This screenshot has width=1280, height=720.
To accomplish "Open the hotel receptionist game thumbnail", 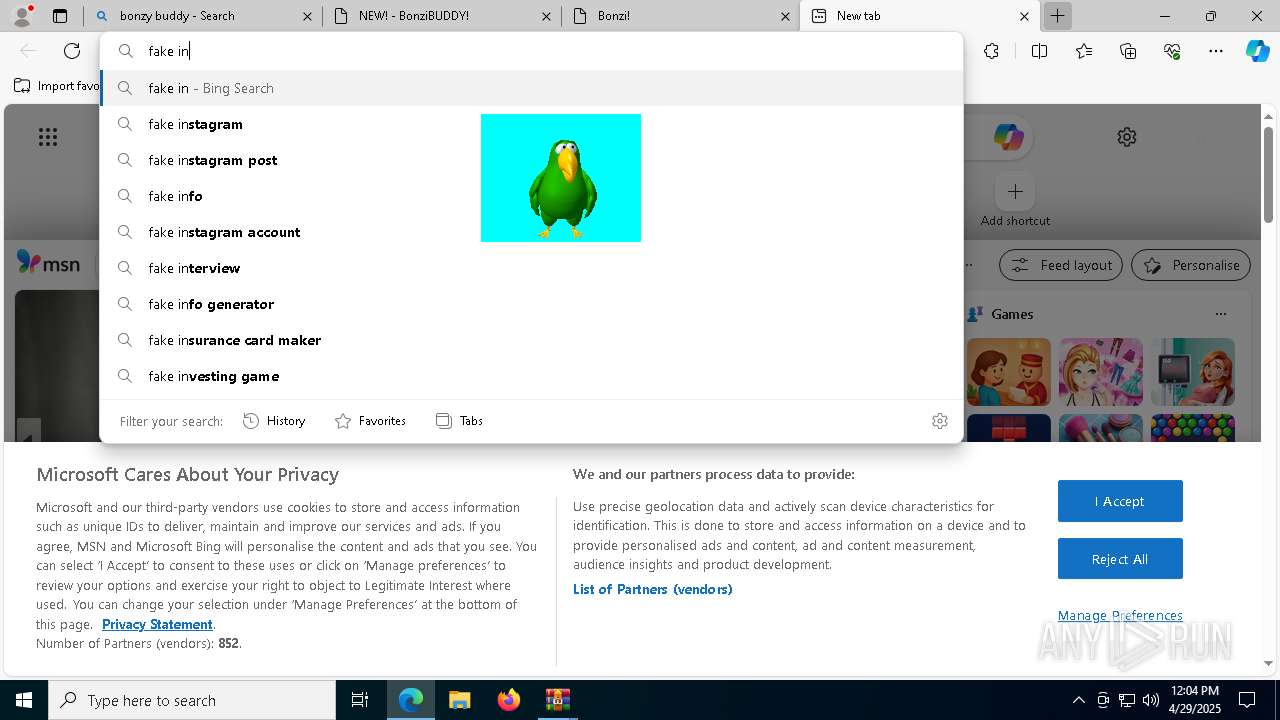I will click(1009, 372).
